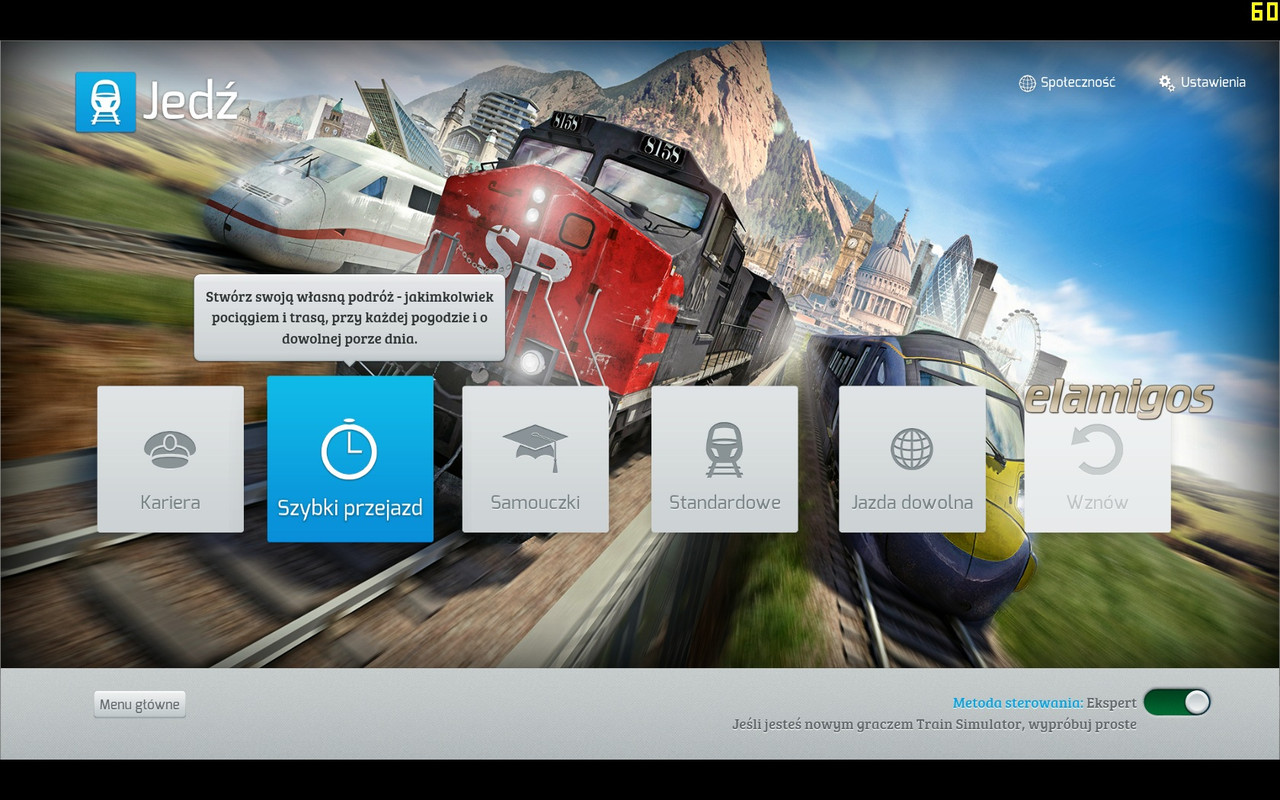Screen dimensions: 1280x800
Task: Click the Metoda sterowania label text
Action: pyautogui.click(x=1018, y=703)
